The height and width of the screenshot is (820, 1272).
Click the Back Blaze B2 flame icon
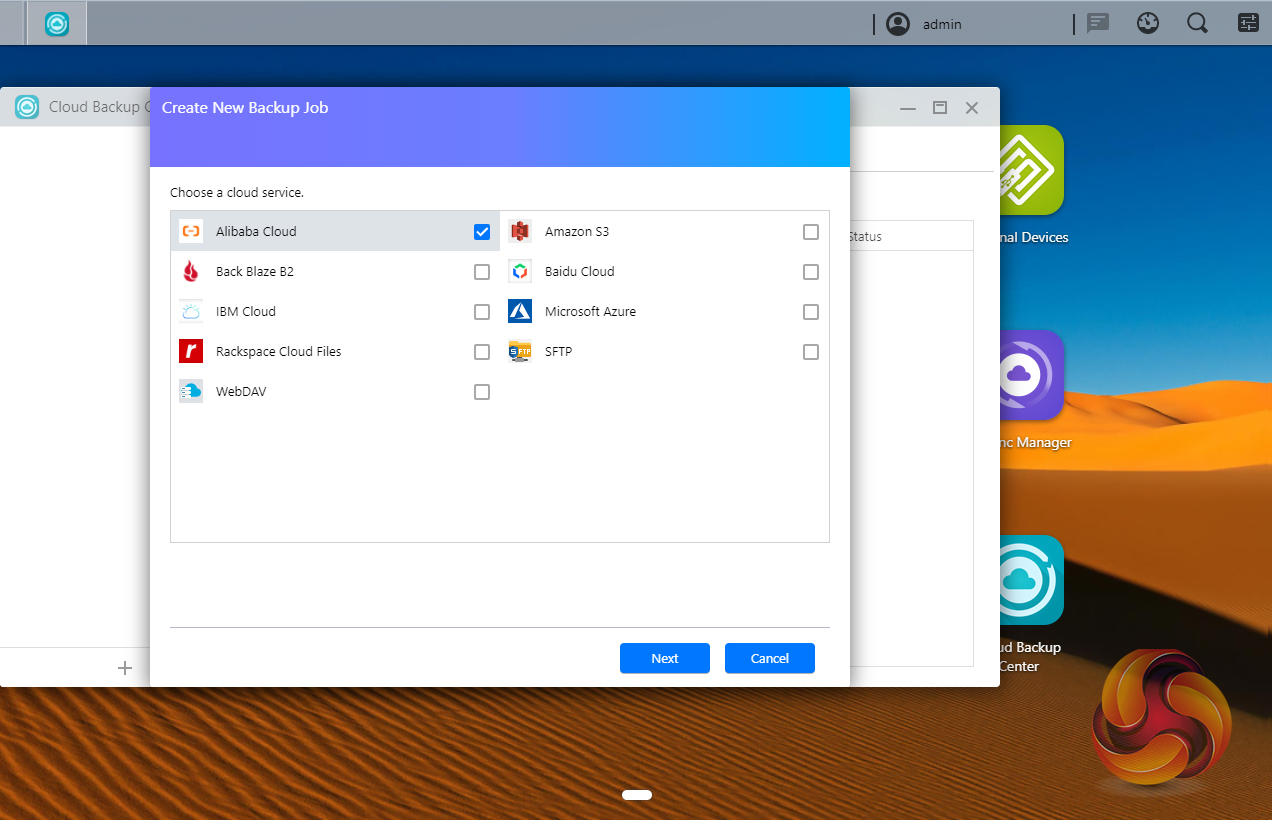(x=191, y=271)
